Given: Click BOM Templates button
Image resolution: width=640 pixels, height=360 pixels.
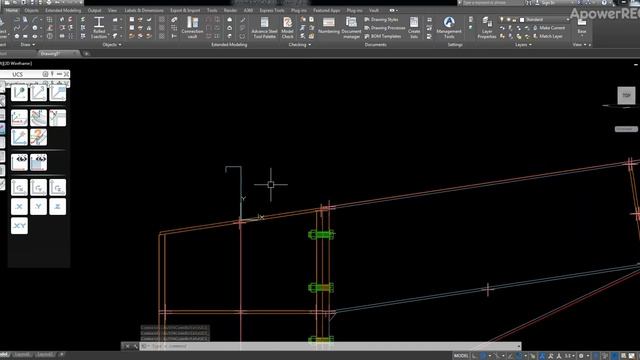Looking at the screenshot, I should click(382, 36).
